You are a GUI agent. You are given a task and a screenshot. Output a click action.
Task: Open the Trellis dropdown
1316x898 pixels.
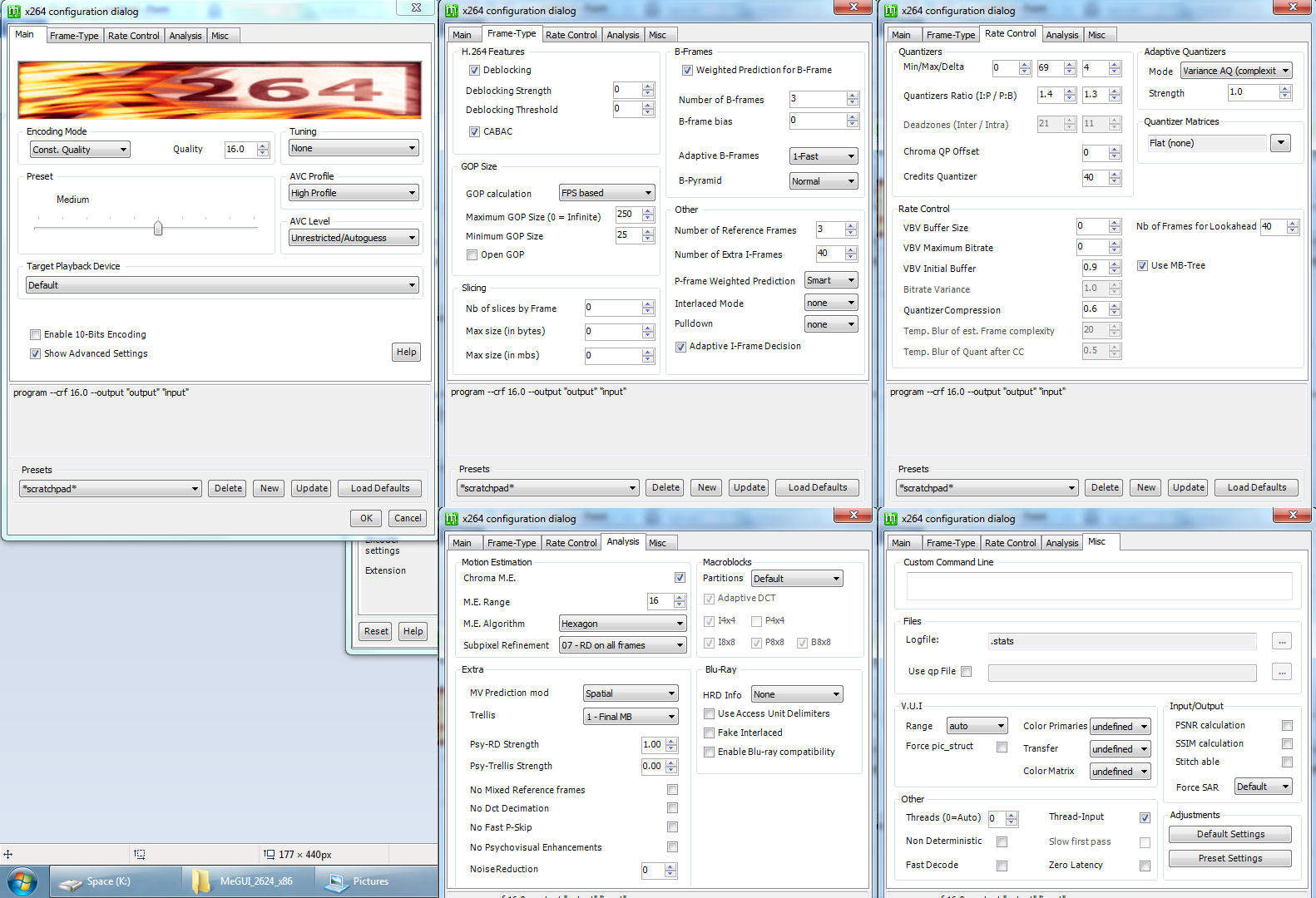click(631, 717)
